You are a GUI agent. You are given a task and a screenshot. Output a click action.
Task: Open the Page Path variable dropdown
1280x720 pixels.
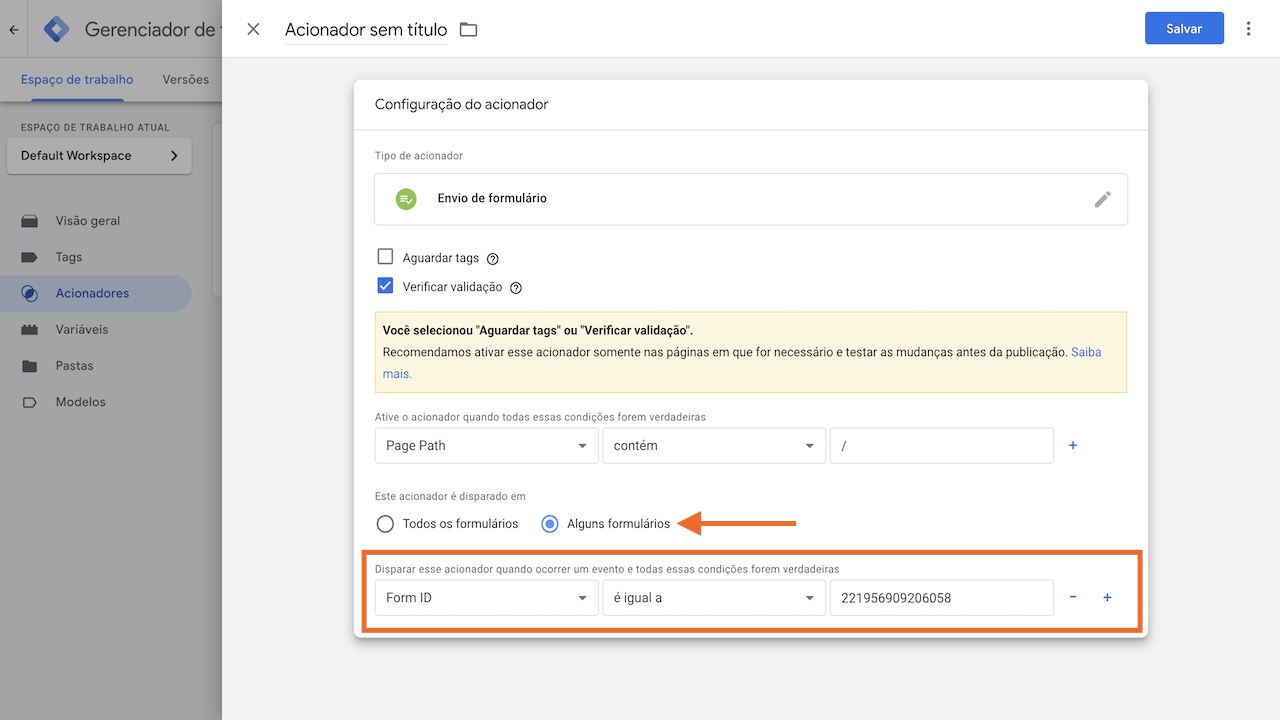point(486,445)
